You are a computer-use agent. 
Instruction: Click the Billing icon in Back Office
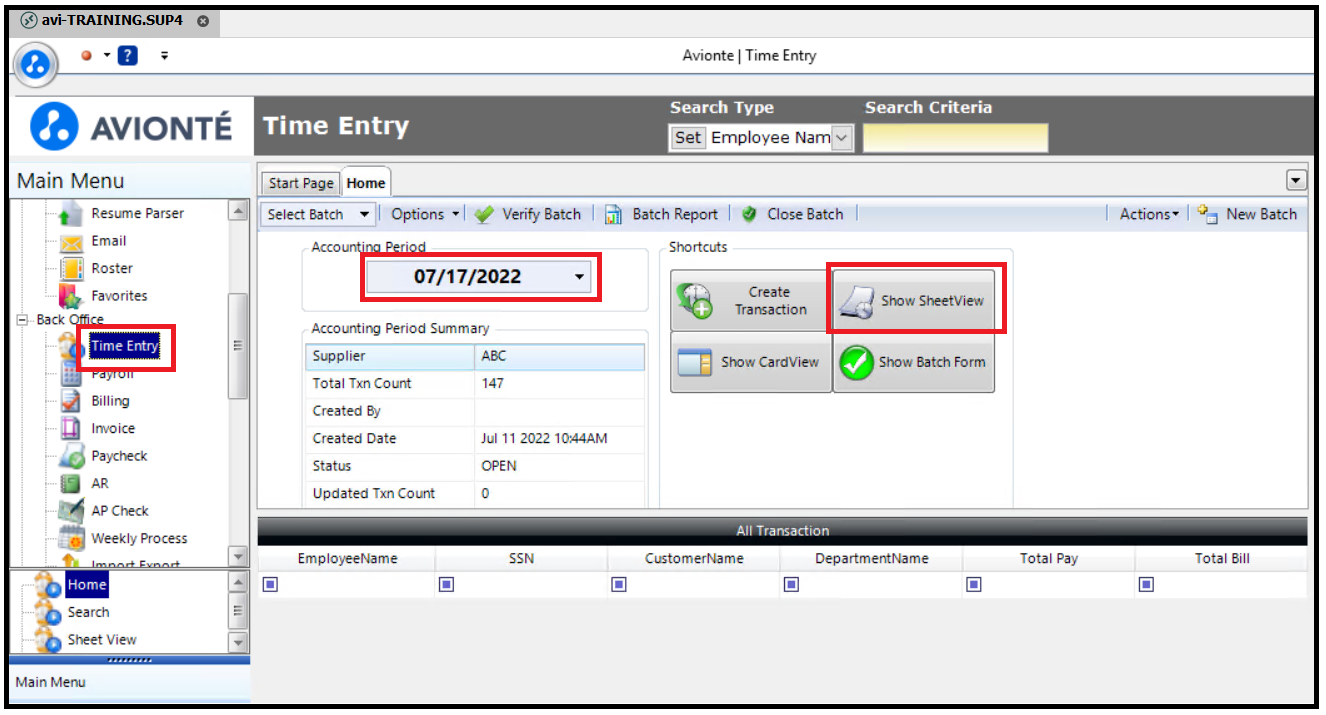tap(70, 401)
